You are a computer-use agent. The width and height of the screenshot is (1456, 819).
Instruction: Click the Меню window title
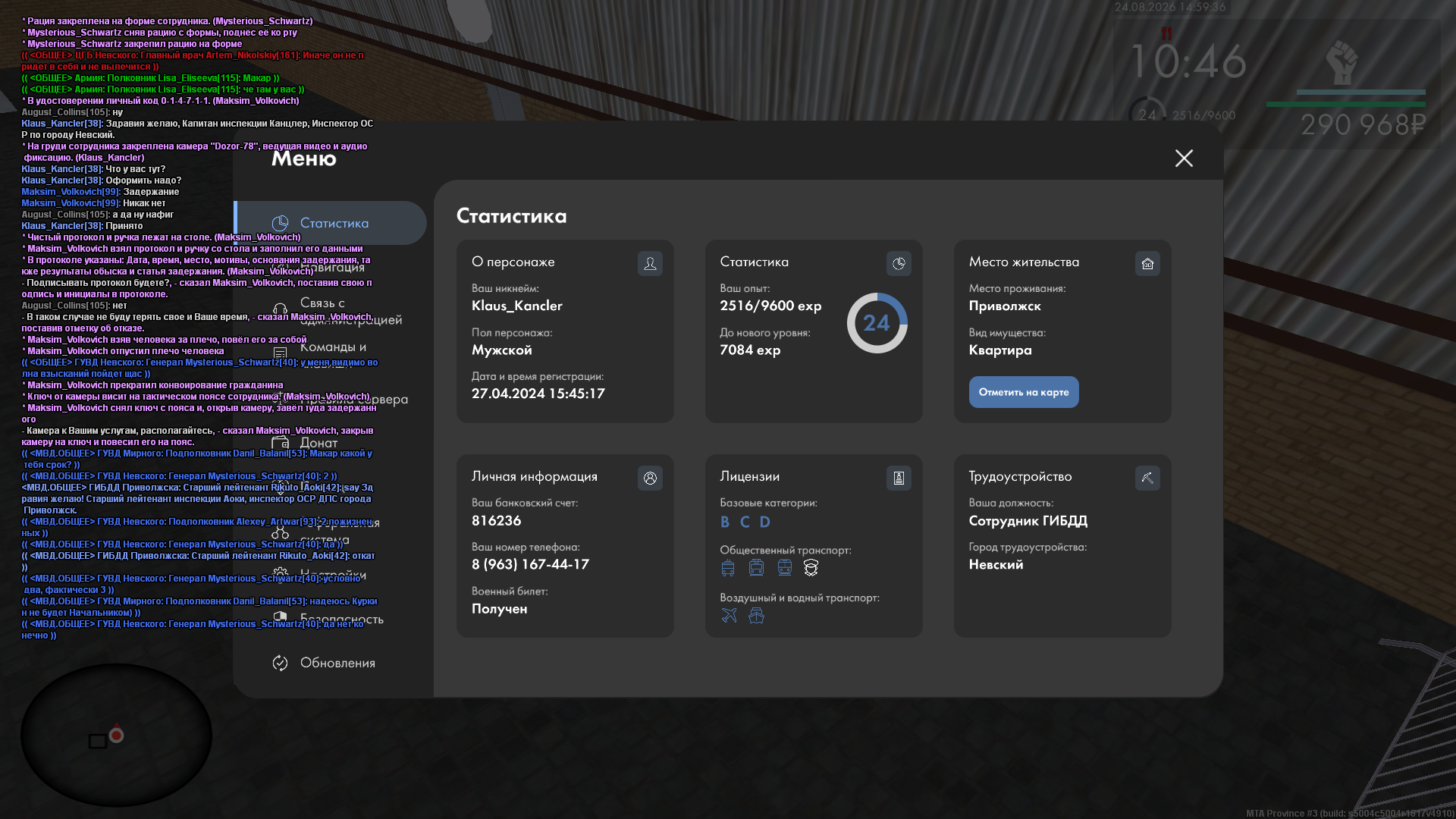point(303,158)
